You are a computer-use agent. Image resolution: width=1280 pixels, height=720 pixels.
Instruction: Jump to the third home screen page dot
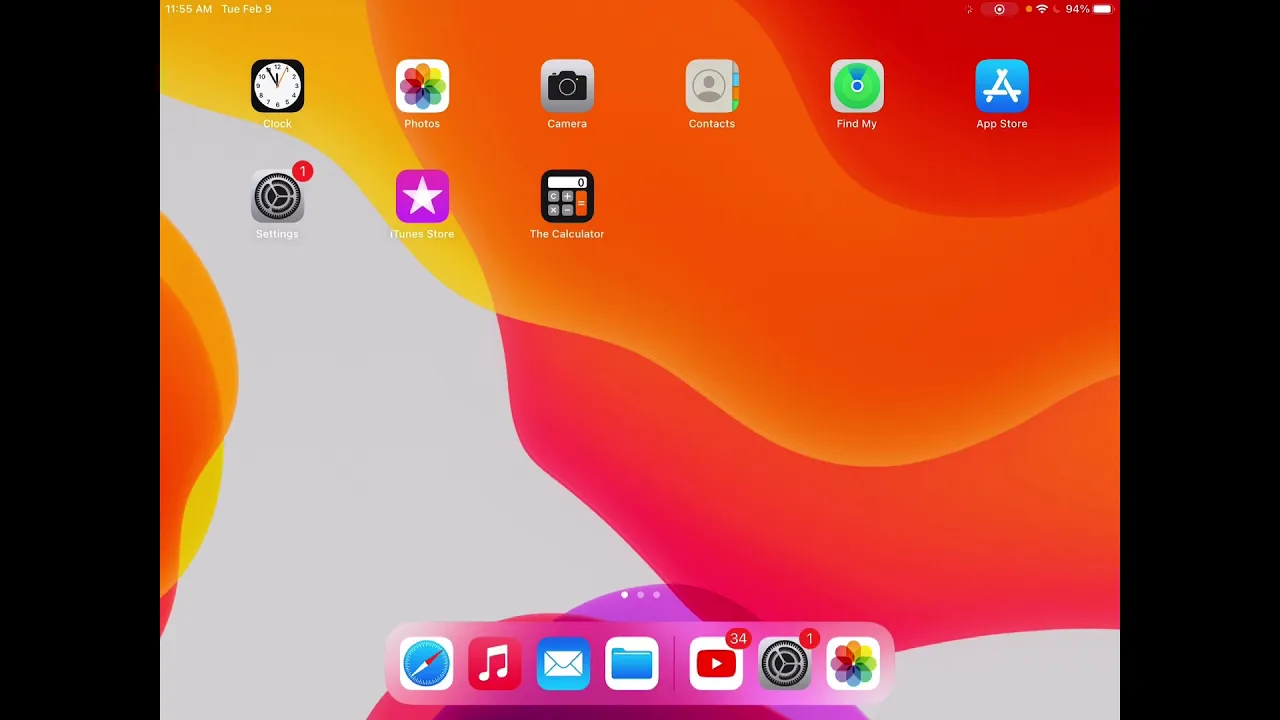[x=657, y=595]
